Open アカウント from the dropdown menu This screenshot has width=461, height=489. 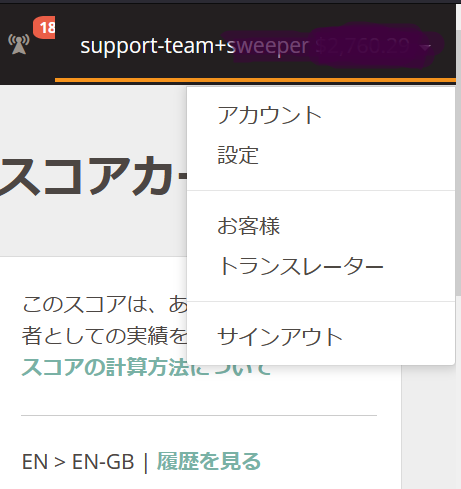[x=269, y=115]
